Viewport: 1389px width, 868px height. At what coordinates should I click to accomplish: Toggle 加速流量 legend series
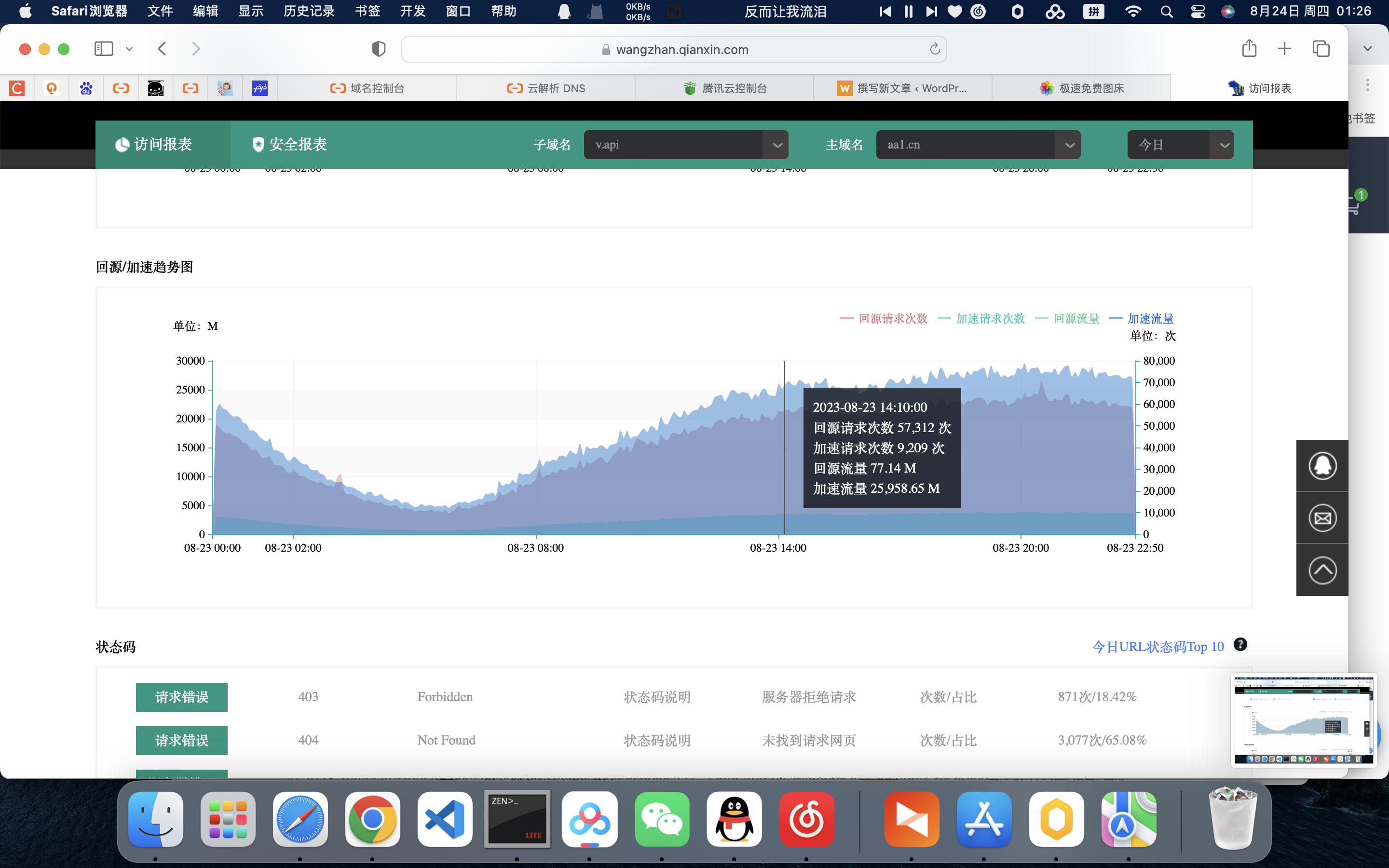[1142, 319]
